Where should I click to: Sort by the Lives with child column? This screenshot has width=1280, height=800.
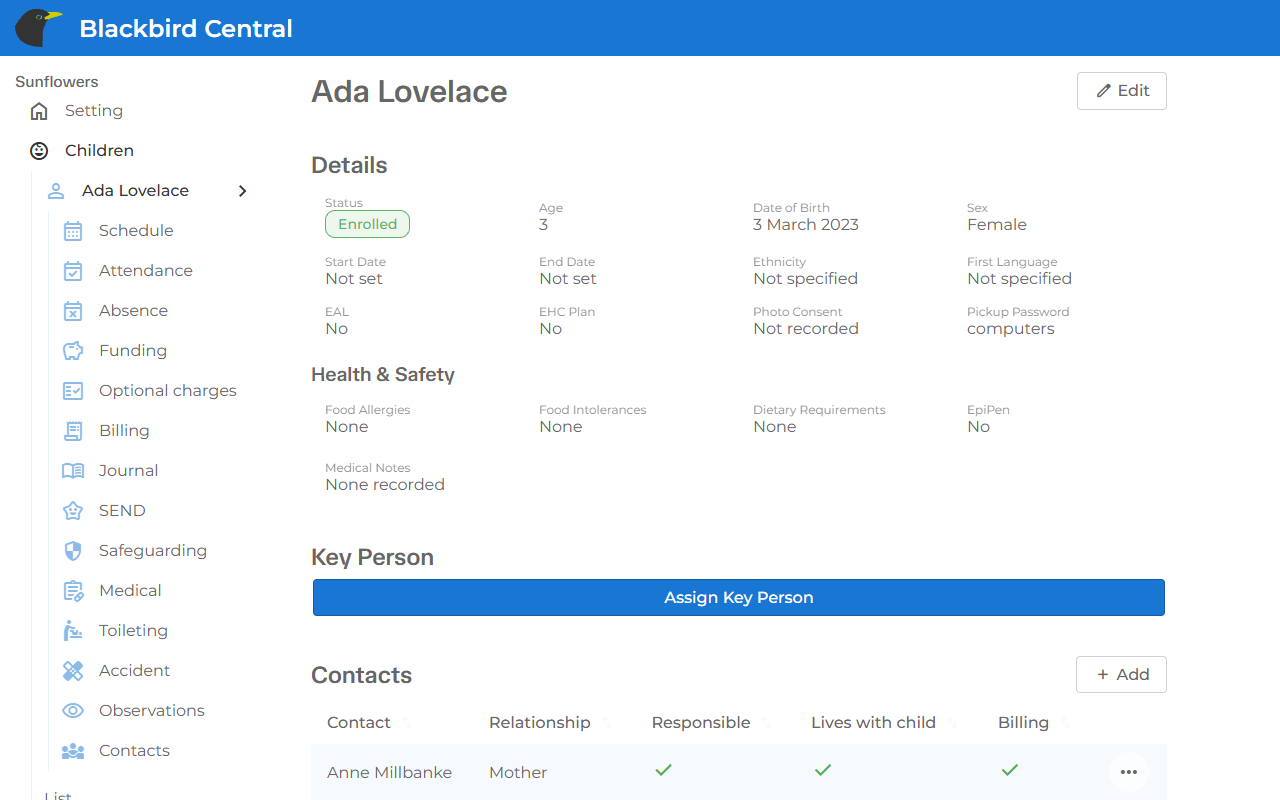(873, 723)
